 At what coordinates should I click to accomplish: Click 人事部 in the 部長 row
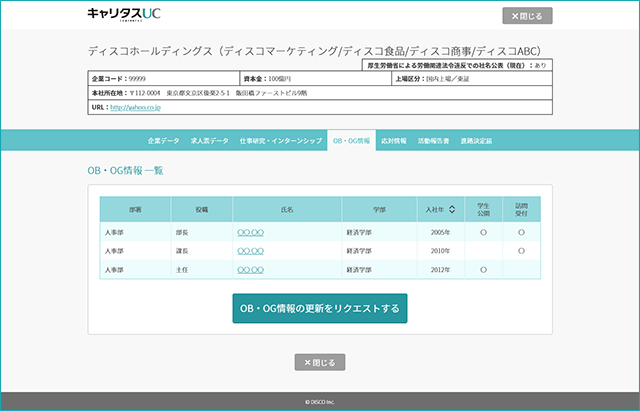pyautogui.click(x=114, y=233)
